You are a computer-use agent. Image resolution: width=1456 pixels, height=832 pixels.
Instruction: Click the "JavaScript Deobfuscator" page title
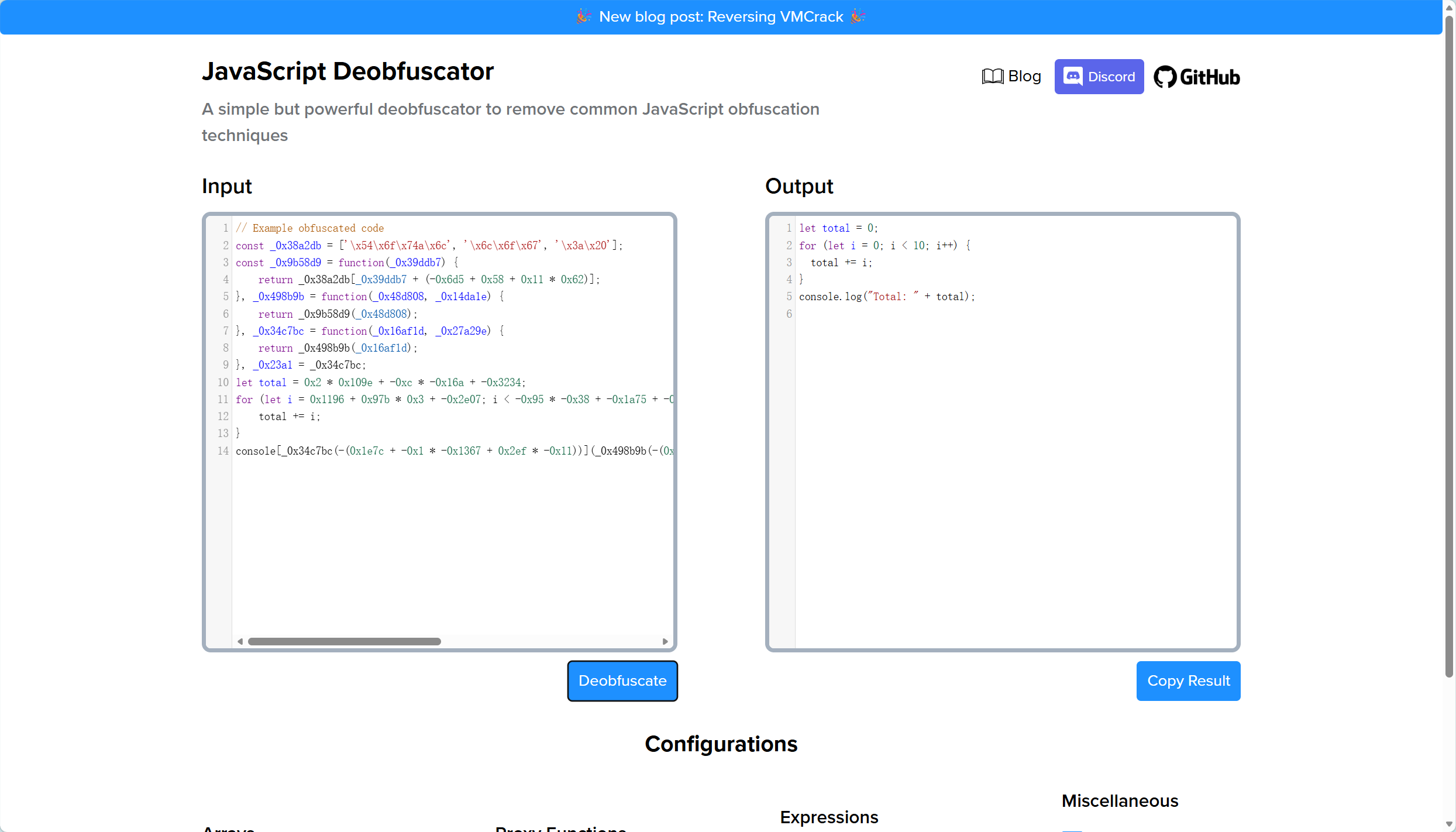point(347,71)
